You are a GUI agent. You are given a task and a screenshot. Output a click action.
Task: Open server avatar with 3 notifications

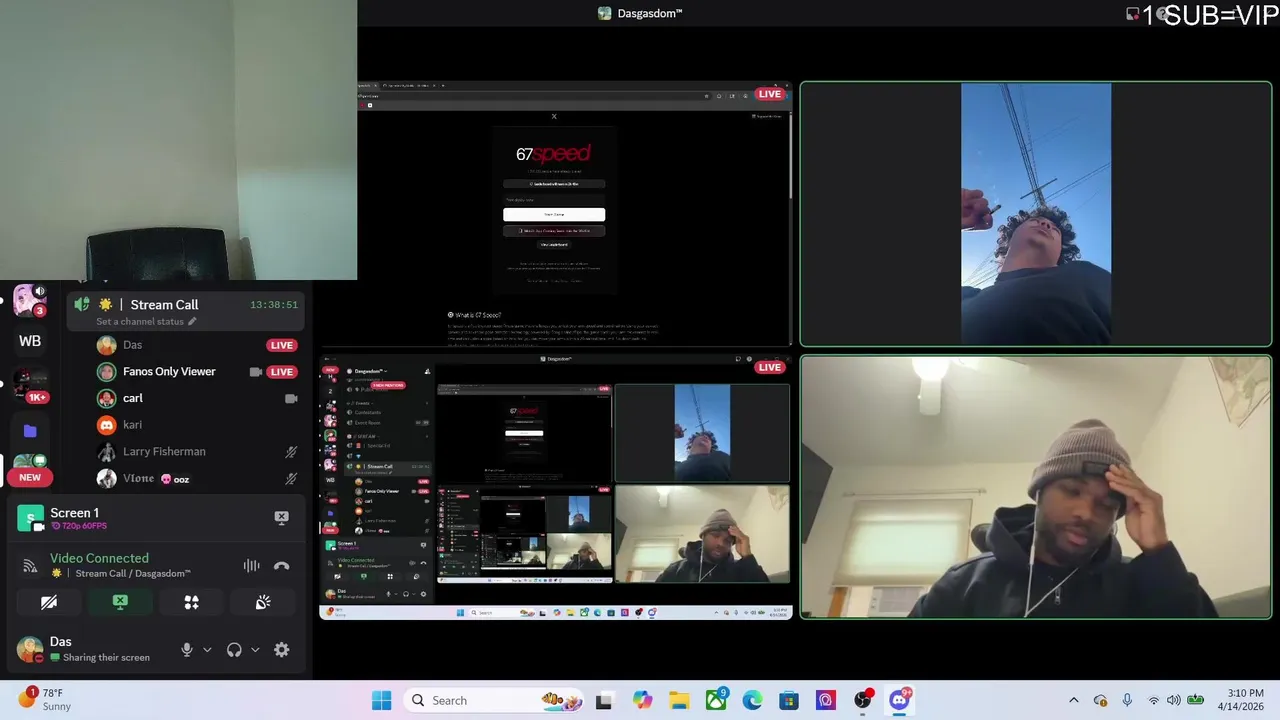pyautogui.click(x=30, y=300)
